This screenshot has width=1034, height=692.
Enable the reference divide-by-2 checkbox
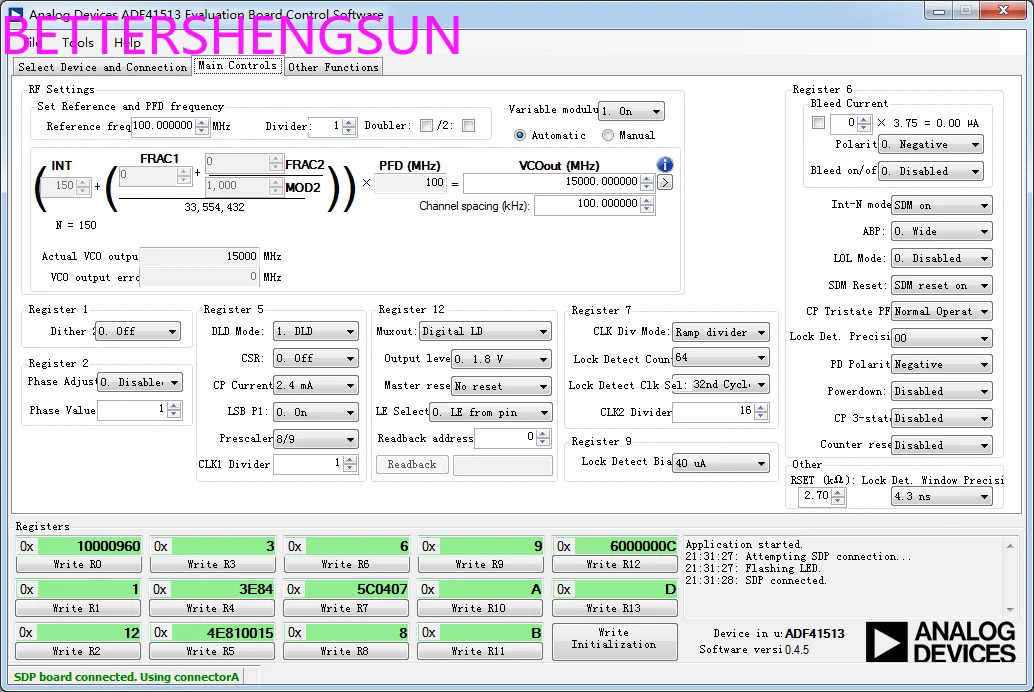(x=468, y=125)
